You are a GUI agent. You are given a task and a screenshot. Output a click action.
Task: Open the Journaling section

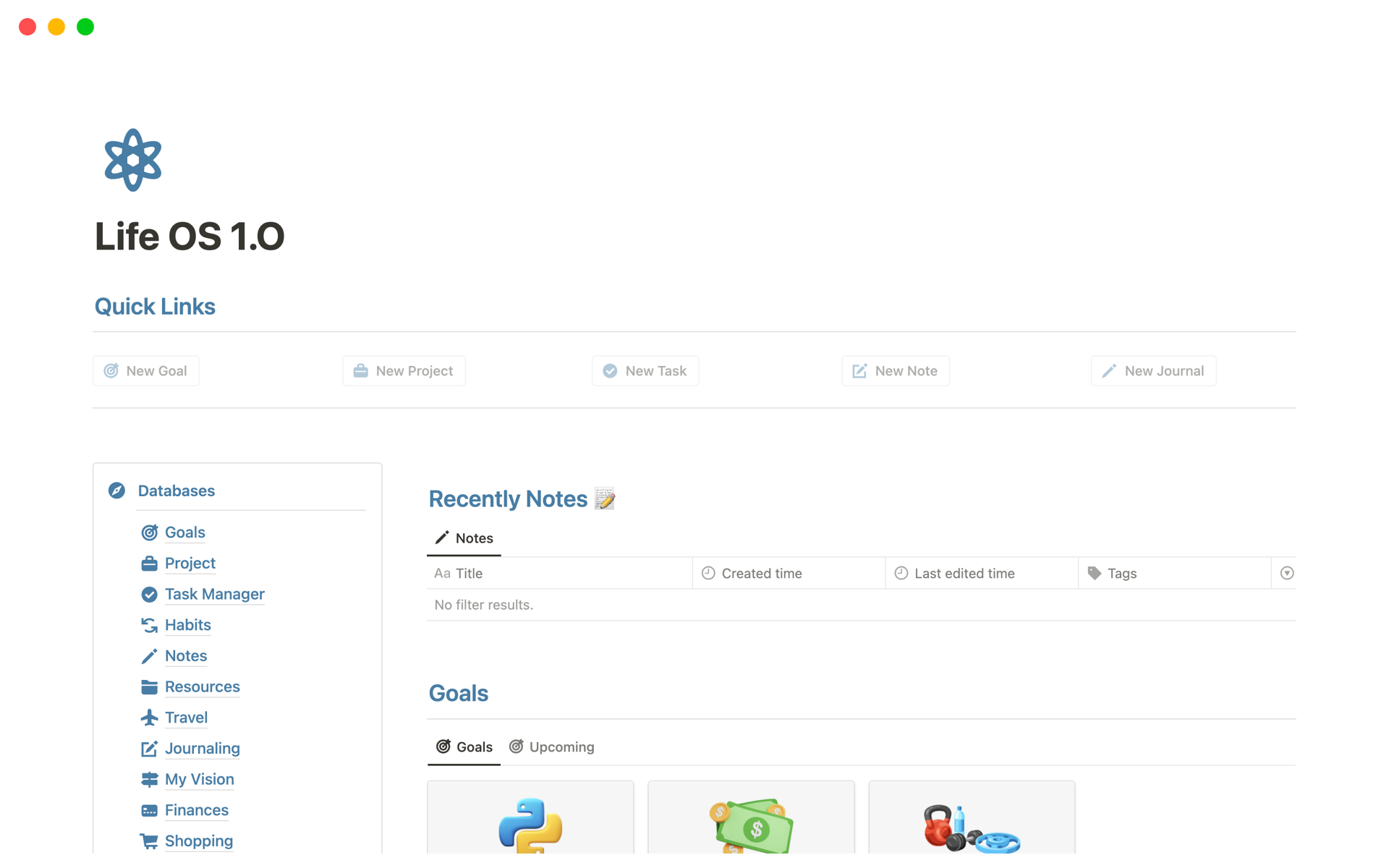coord(201,748)
